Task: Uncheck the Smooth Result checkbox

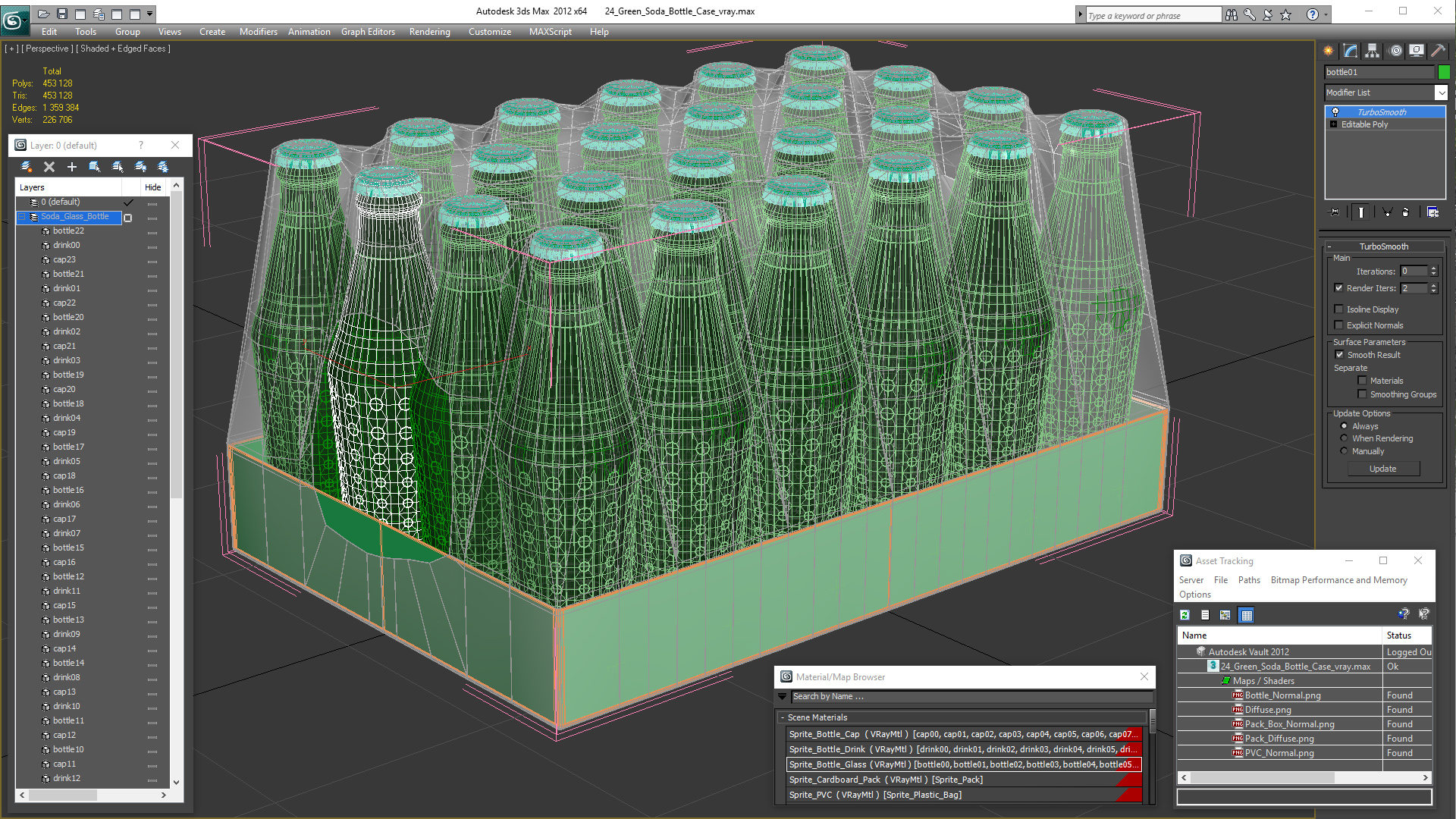Action: pyautogui.click(x=1339, y=355)
